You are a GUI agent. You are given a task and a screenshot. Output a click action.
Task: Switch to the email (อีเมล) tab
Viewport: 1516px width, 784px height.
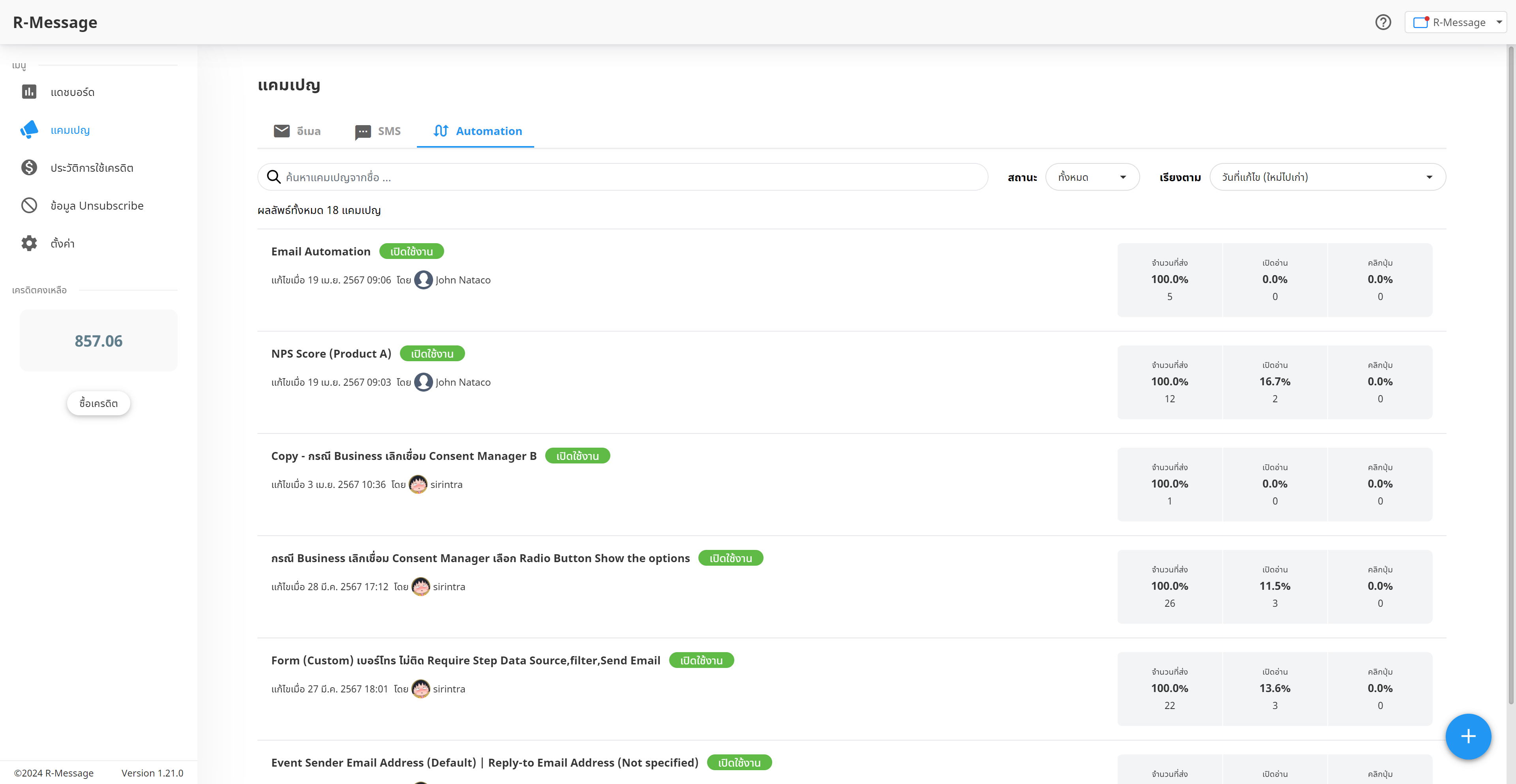[x=297, y=131]
